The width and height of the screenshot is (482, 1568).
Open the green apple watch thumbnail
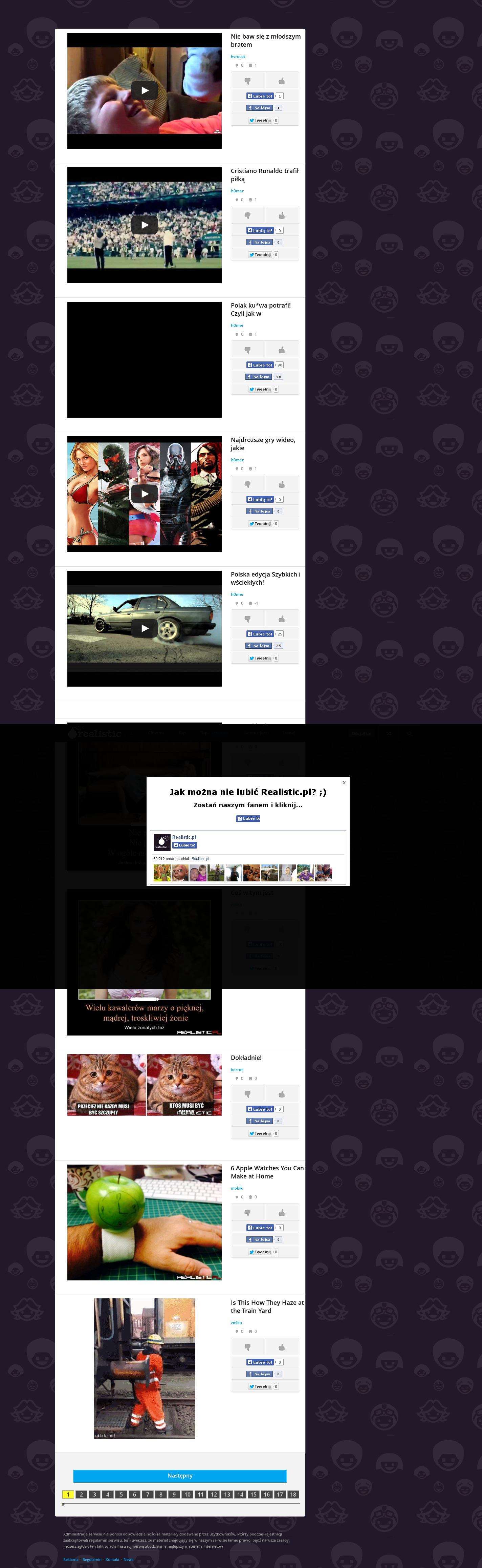[144, 1222]
